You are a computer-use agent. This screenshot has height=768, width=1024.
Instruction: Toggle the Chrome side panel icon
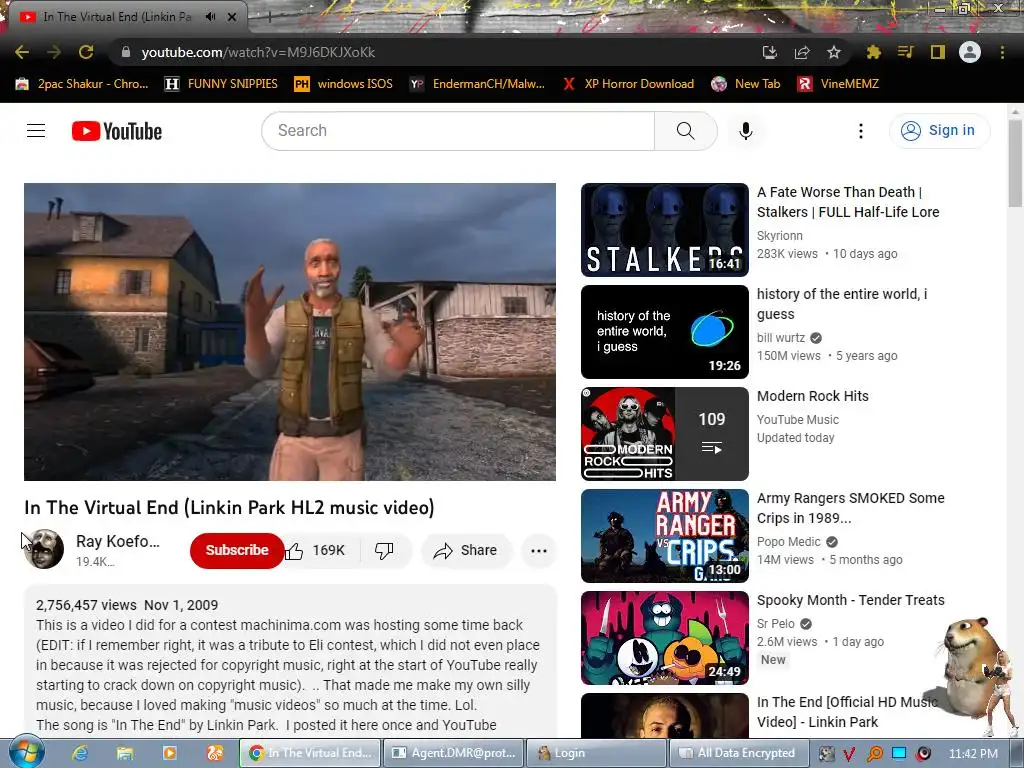(938, 52)
